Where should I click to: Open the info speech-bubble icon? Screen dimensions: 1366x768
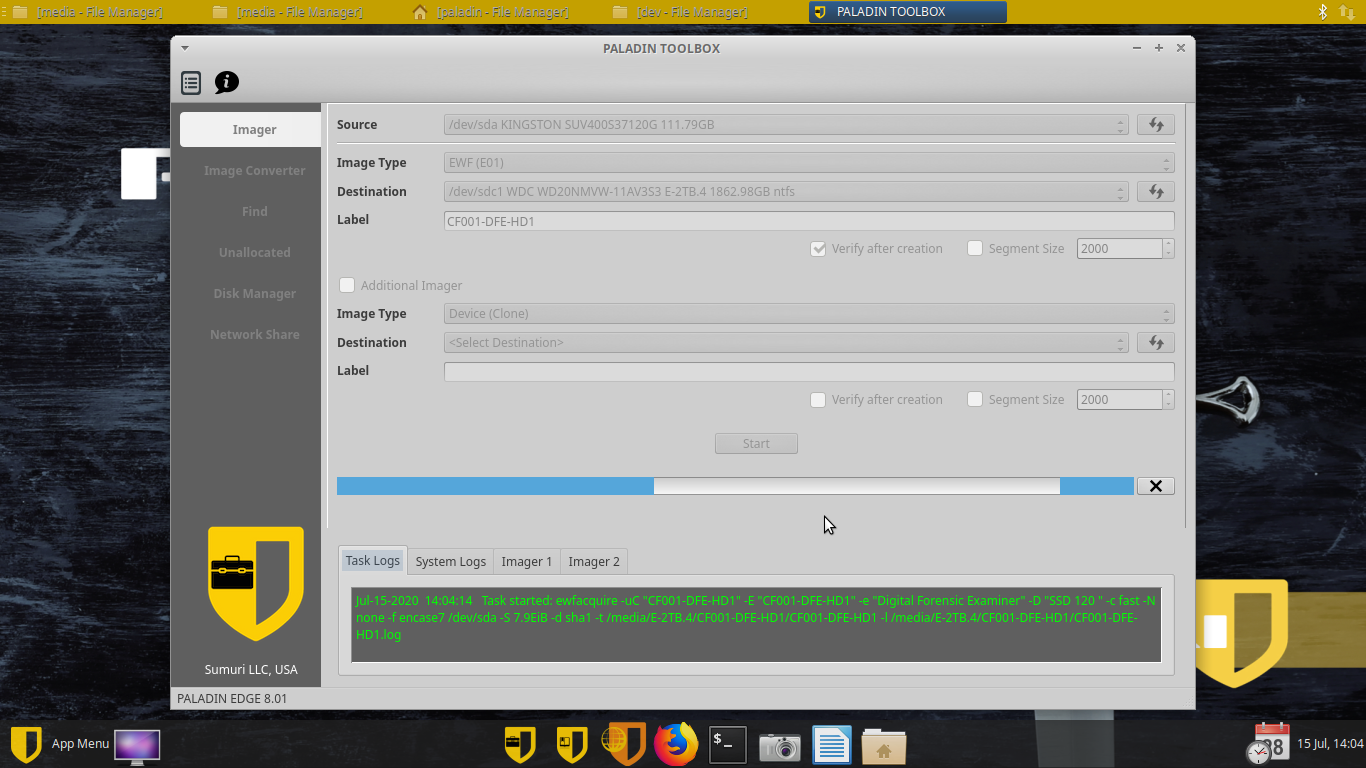[x=226, y=83]
